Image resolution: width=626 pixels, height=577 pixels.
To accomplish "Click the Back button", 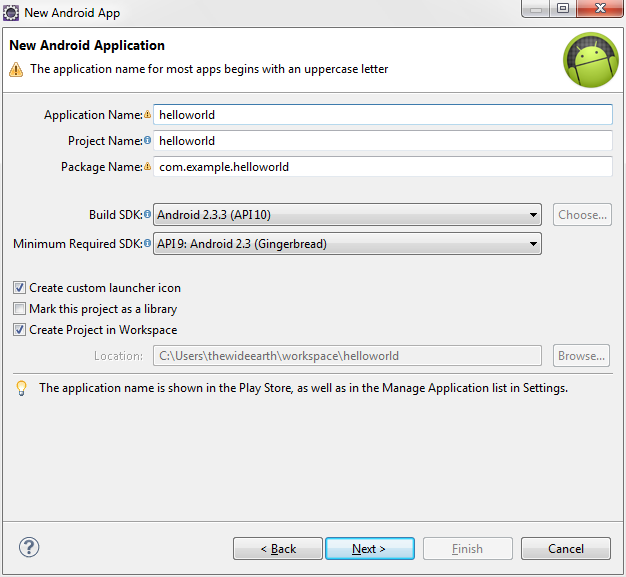I will point(278,549).
